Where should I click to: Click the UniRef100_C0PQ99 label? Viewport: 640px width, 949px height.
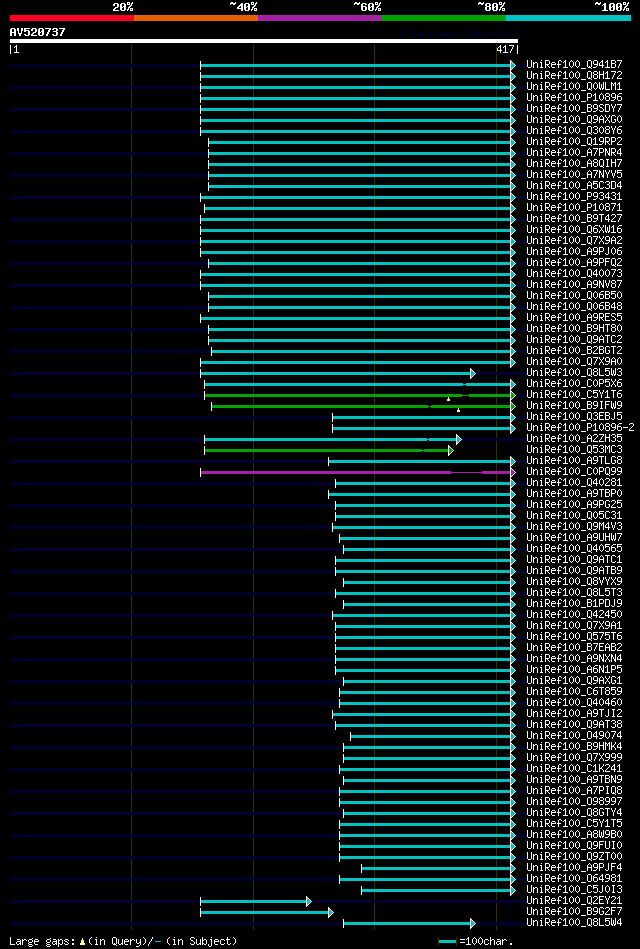pos(574,472)
